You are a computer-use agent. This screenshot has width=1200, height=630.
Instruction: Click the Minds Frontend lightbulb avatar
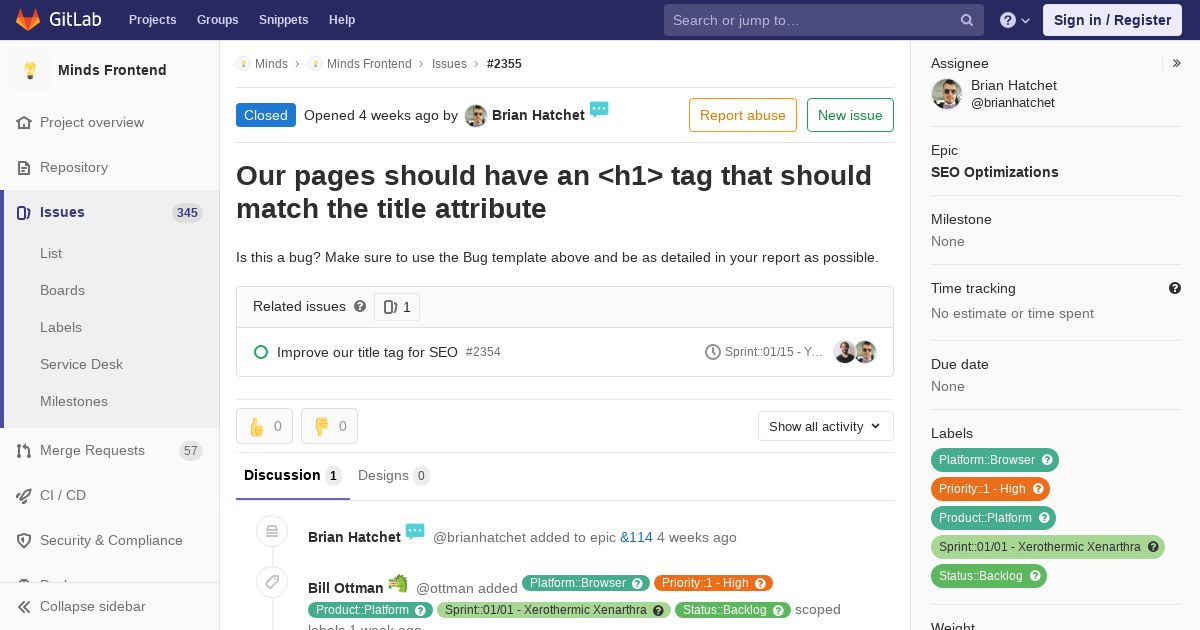coord(30,70)
